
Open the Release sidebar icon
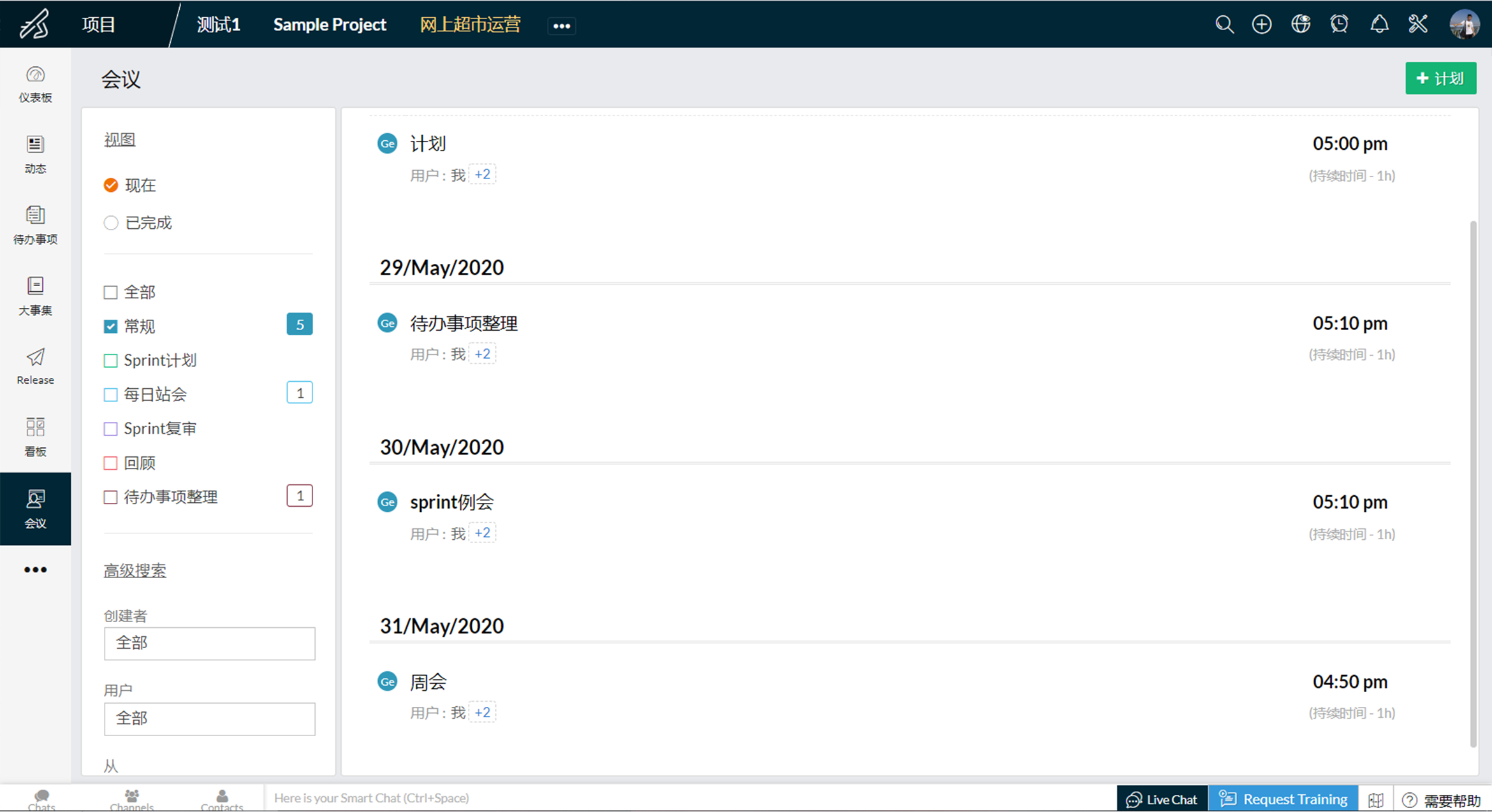[35, 366]
